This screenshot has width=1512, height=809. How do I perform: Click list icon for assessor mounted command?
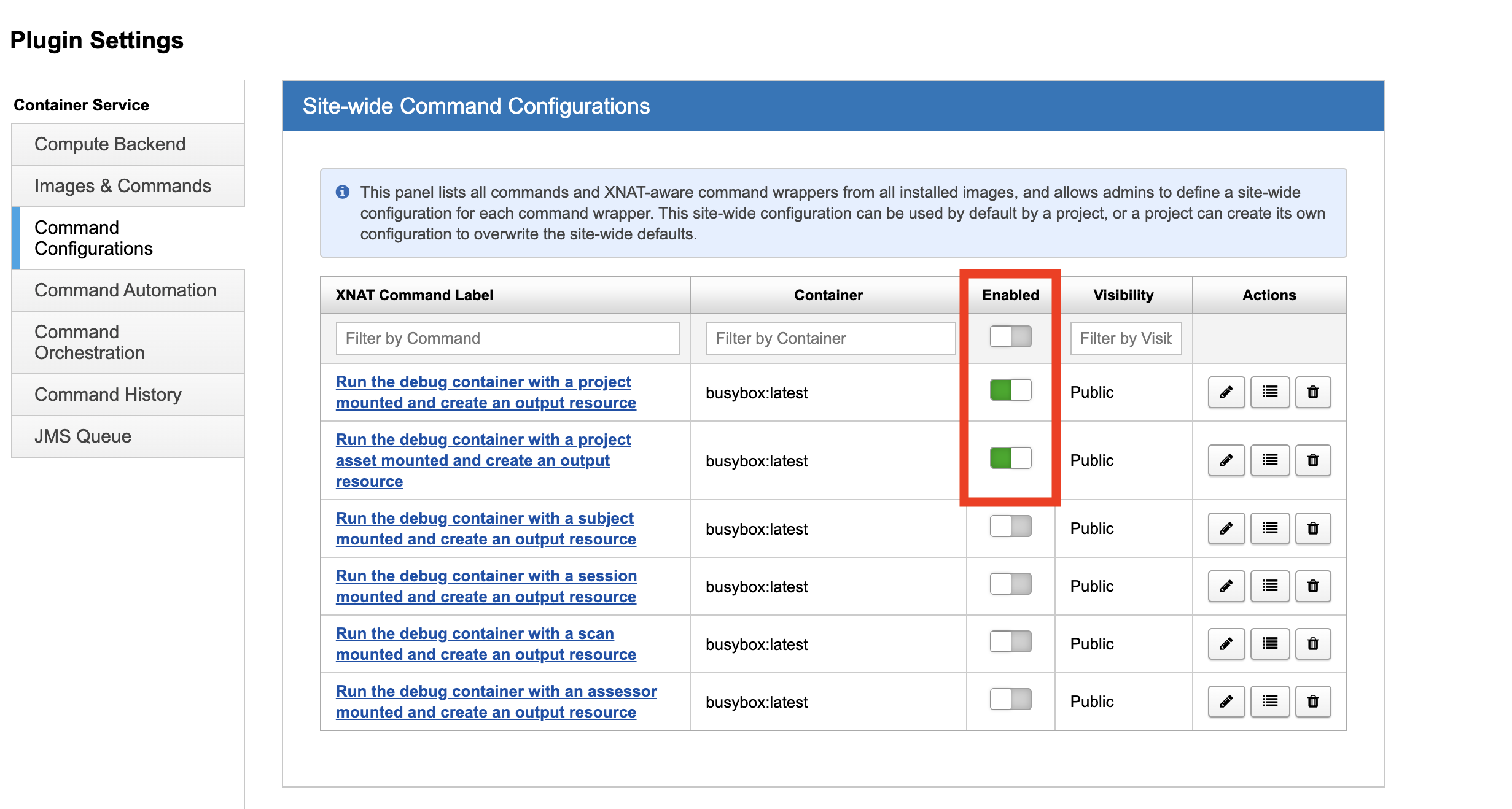point(1269,702)
